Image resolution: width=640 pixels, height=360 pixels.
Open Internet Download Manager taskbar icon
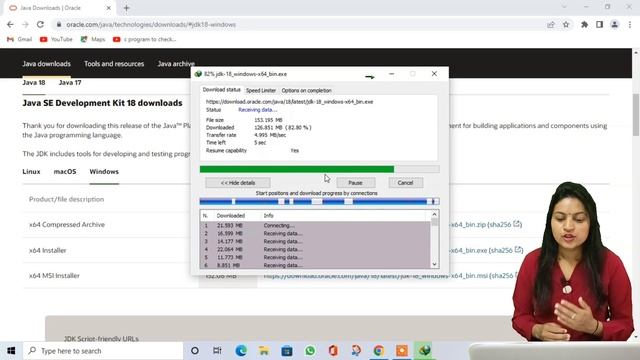(424, 351)
